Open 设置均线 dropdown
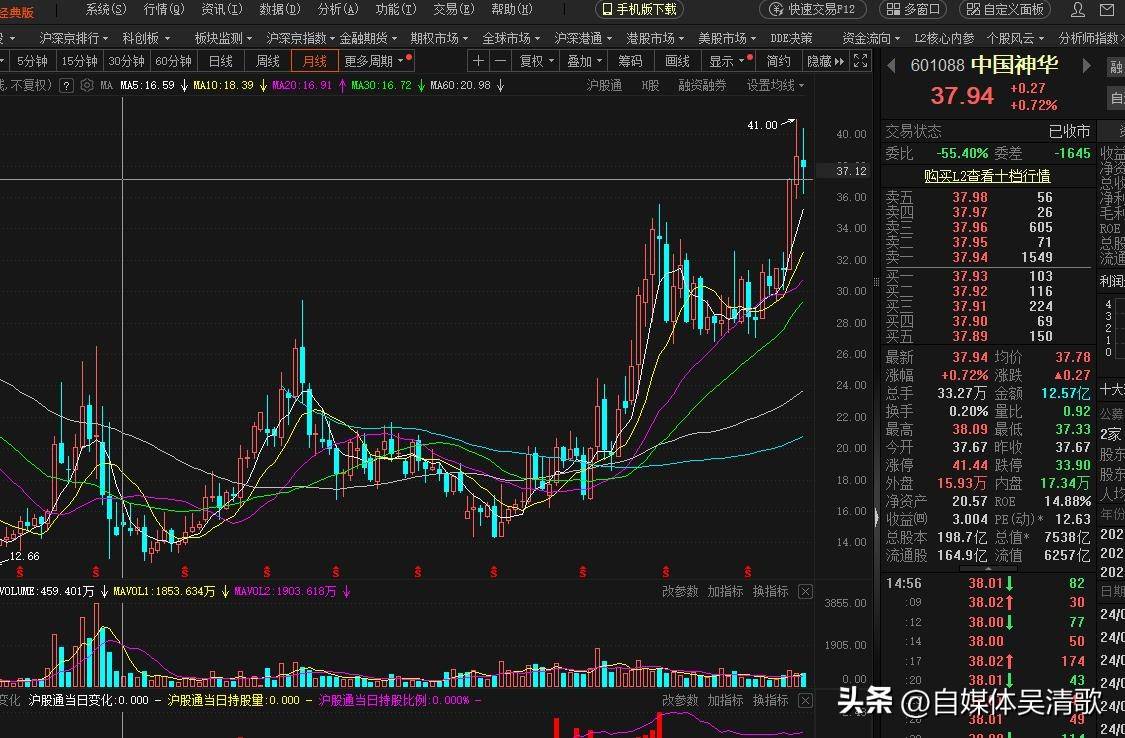The width and height of the screenshot is (1125, 738). pyautogui.click(x=775, y=85)
